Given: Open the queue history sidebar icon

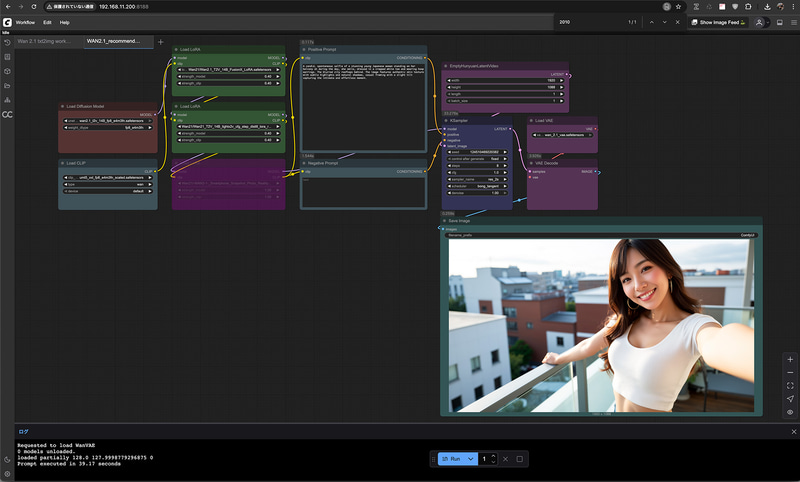Looking at the screenshot, I should click(7, 43).
